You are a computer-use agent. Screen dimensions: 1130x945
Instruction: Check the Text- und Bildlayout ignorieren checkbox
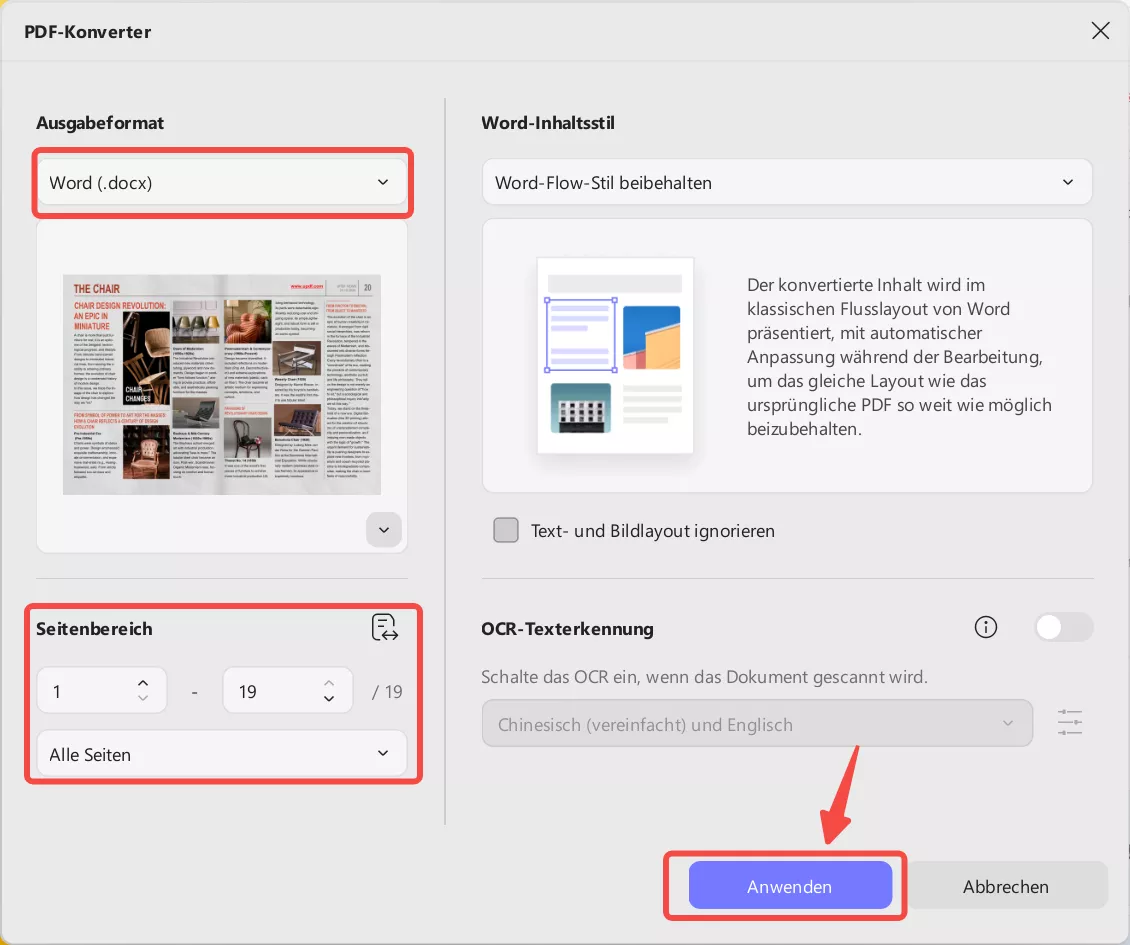pos(506,530)
